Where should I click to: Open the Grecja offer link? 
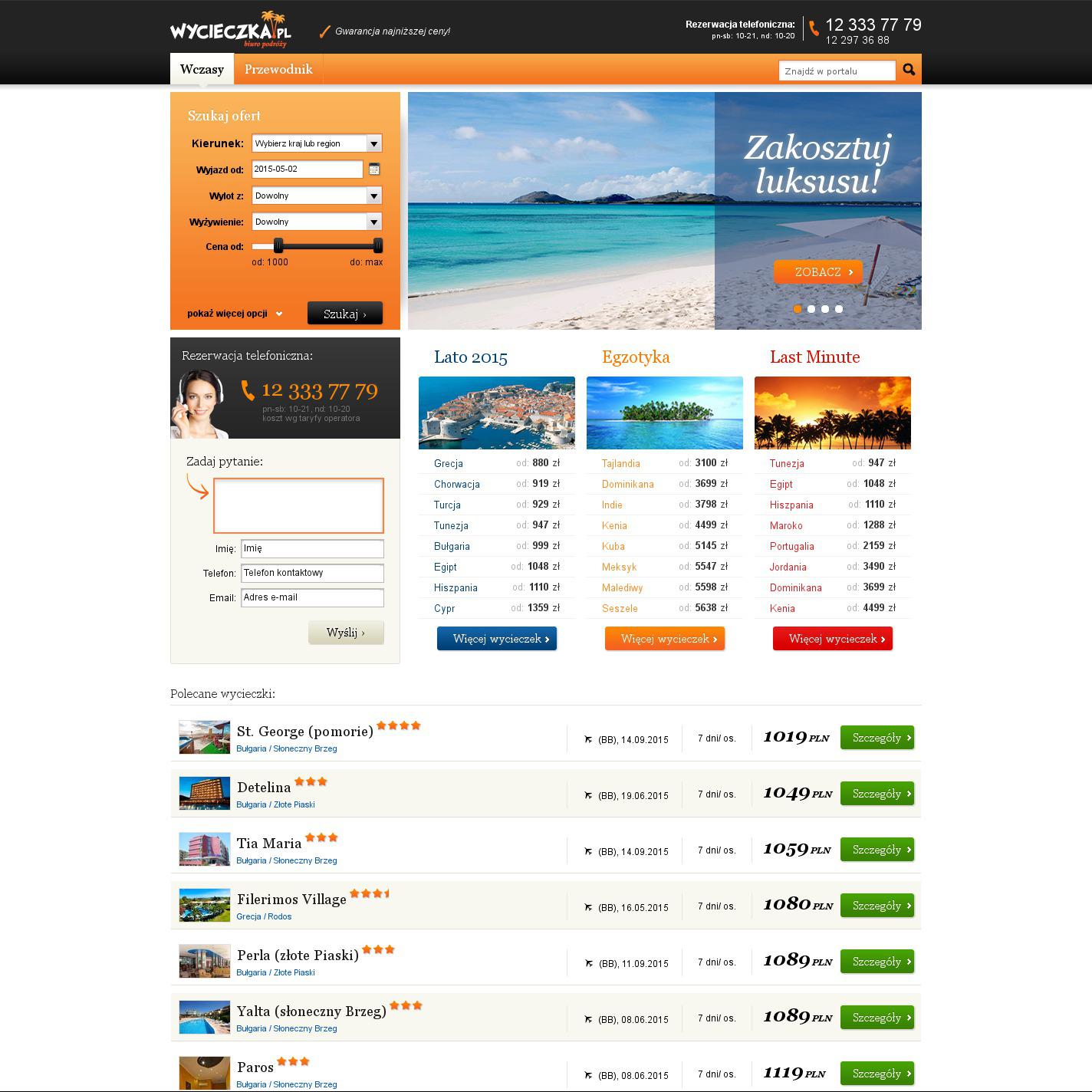click(449, 463)
